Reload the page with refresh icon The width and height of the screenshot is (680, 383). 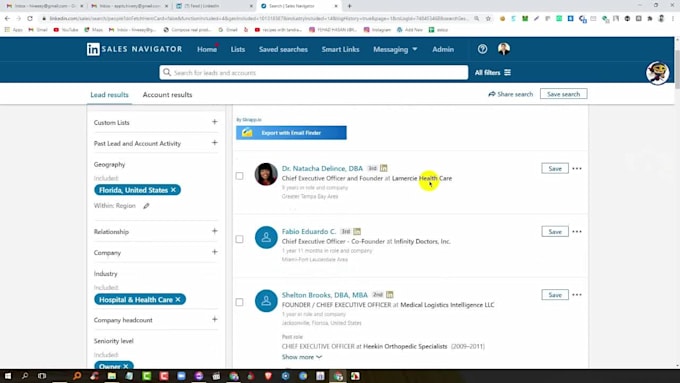[29, 19]
